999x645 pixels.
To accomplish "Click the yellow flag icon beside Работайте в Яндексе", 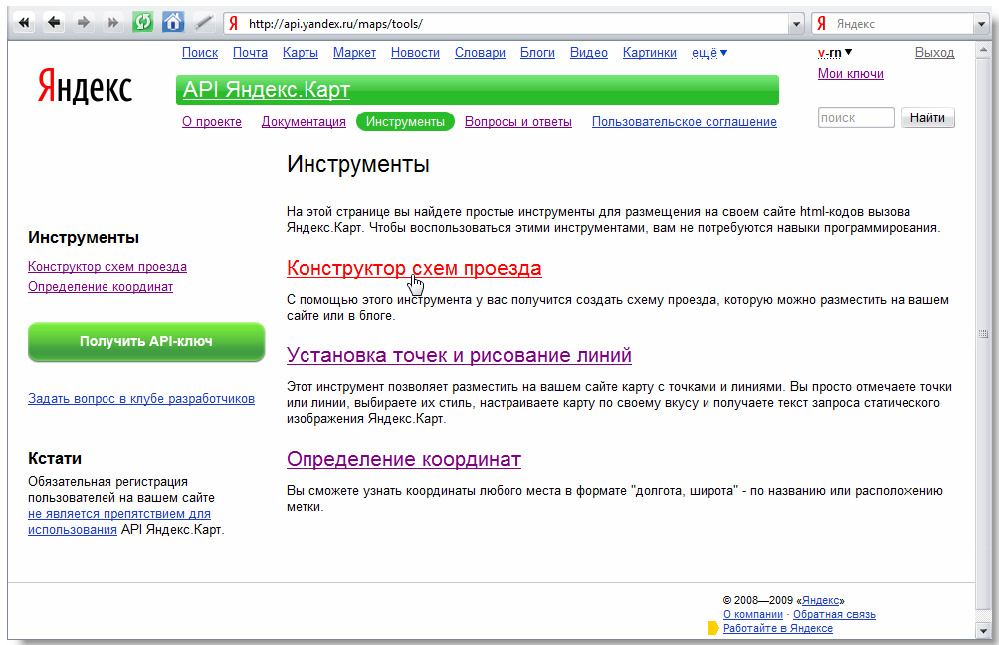I will [713, 628].
